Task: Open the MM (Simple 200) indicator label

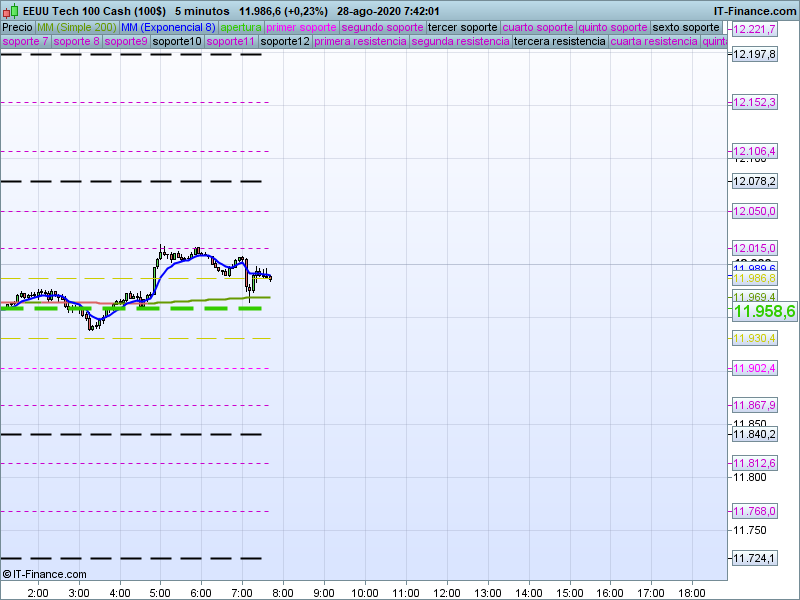Action: pyautogui.click(x=76, y=27)
